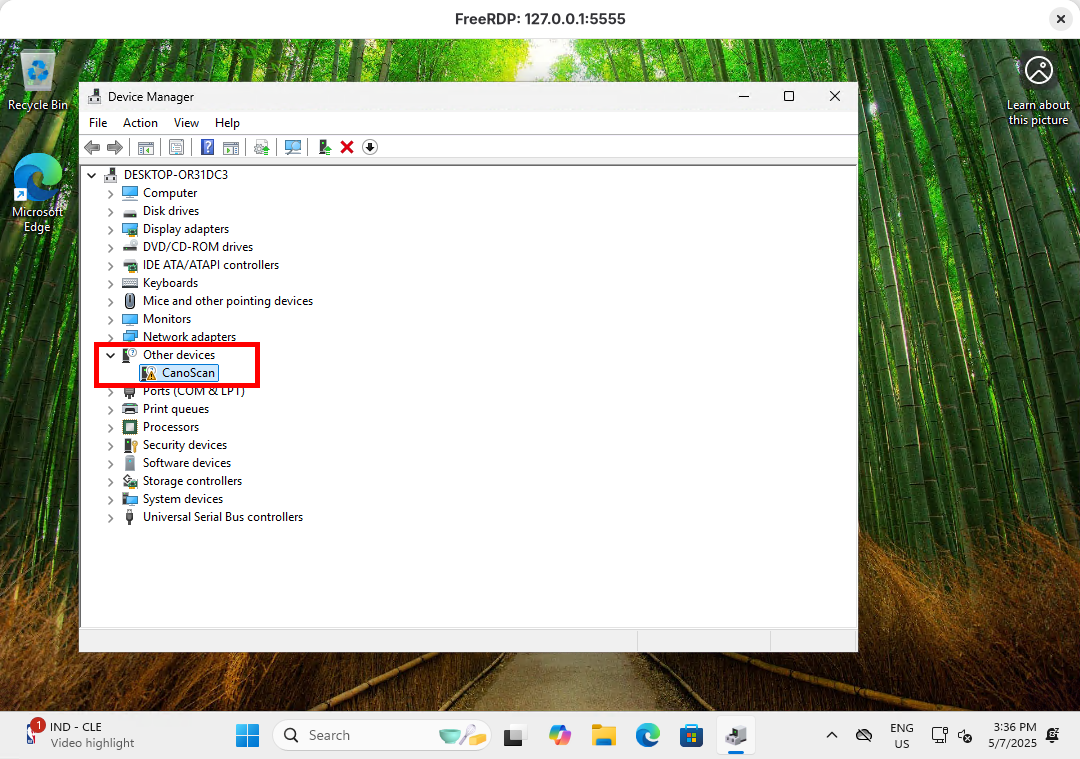
Task: Click the Show/Hide console tree icon
Action: tap(146, 147)
